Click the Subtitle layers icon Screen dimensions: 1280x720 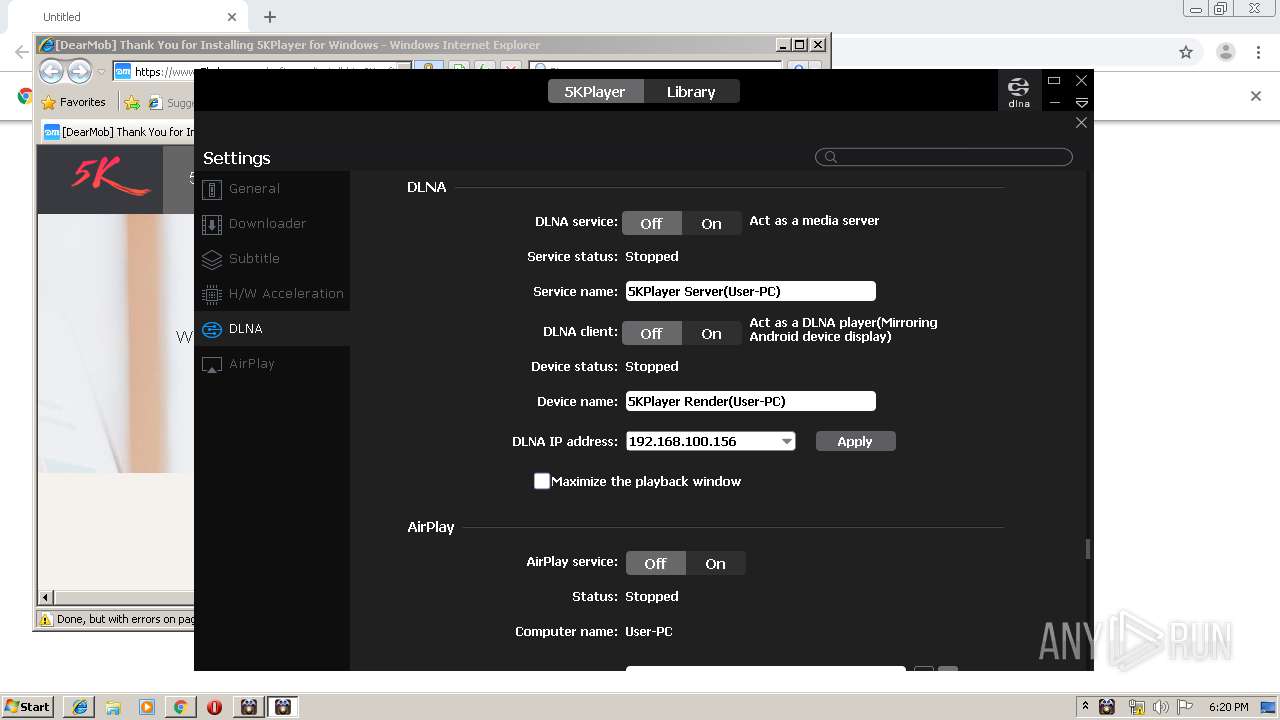[211, 259]
